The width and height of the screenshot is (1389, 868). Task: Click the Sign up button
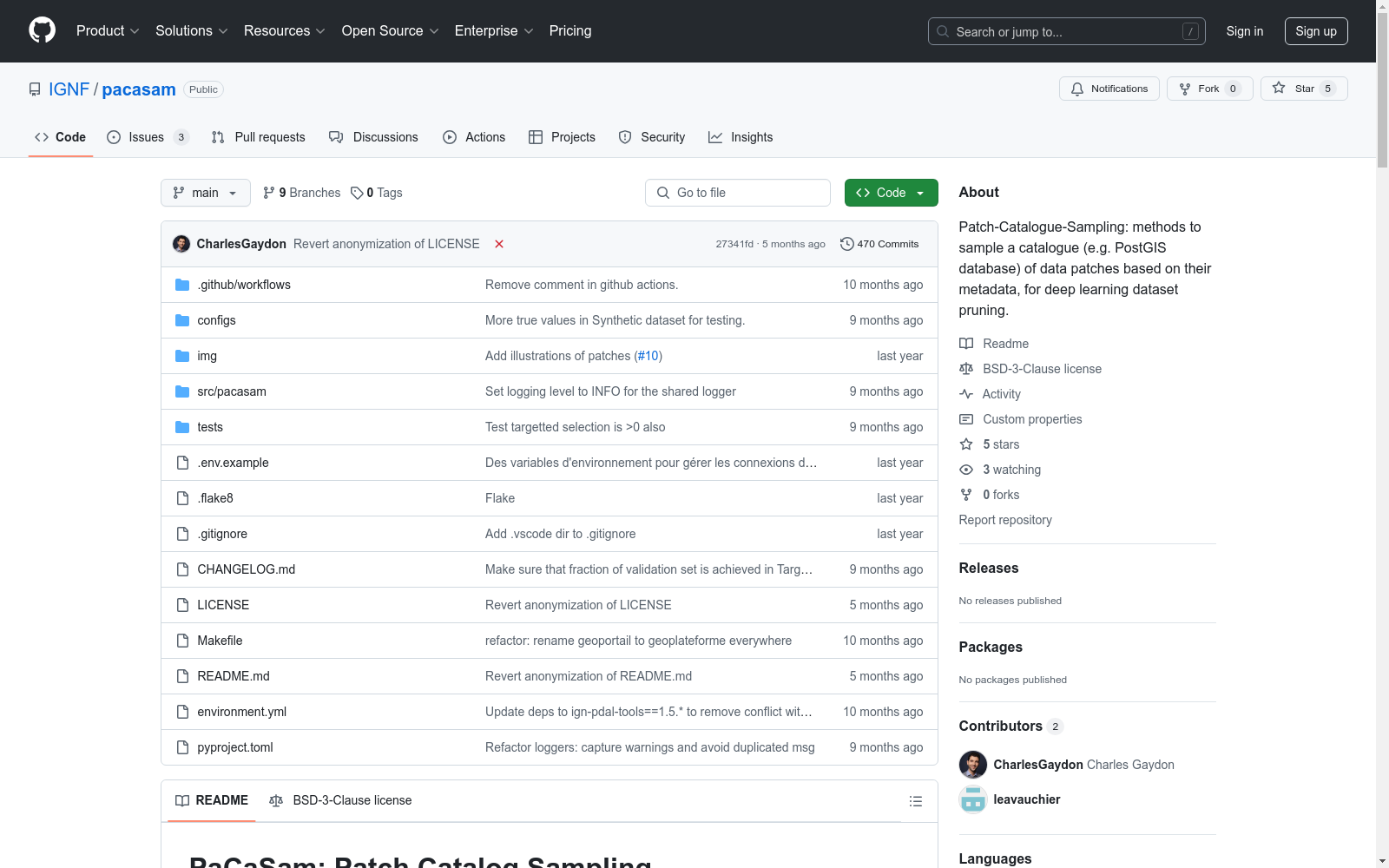(1316, 31)
